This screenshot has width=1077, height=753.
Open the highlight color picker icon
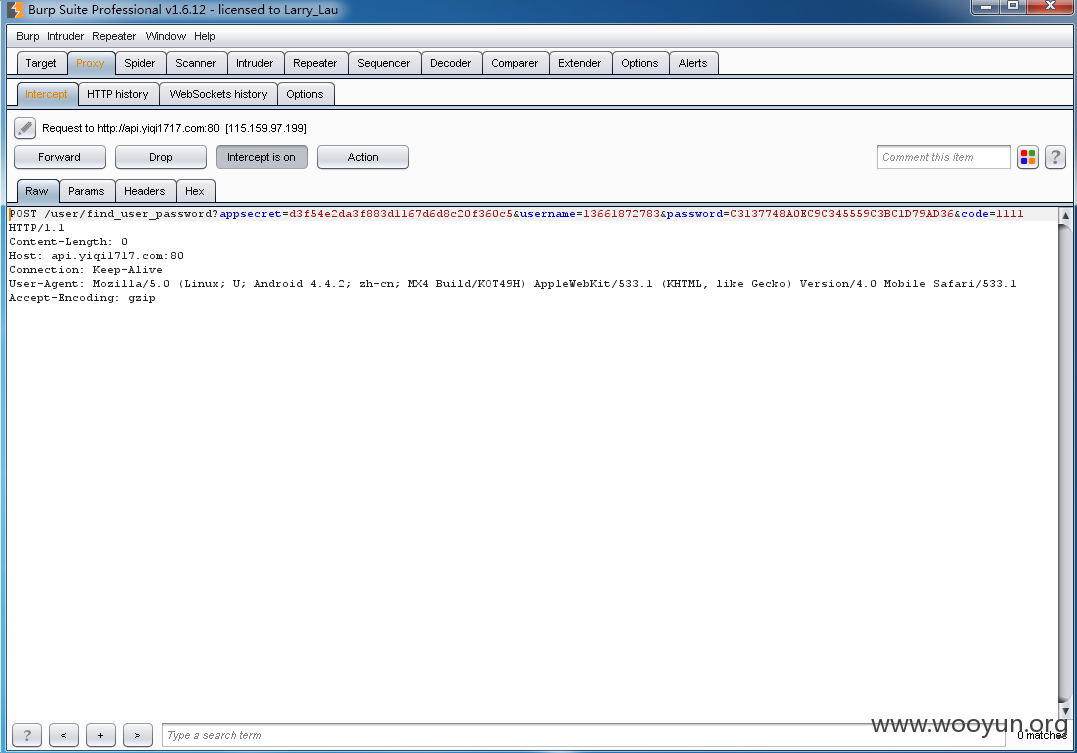[x=1028, y=157]
